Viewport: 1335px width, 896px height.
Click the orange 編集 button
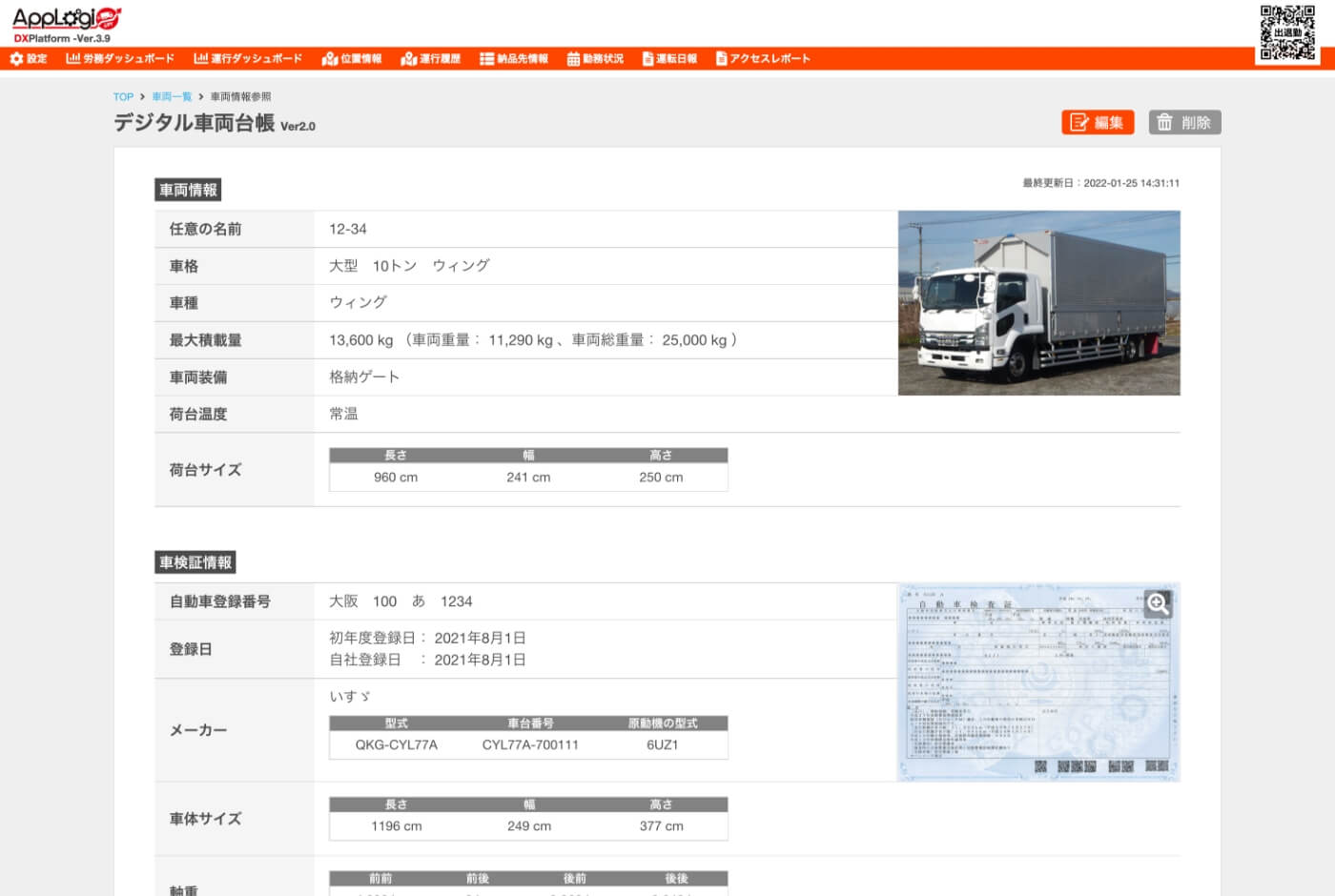tap(1098, 122)
